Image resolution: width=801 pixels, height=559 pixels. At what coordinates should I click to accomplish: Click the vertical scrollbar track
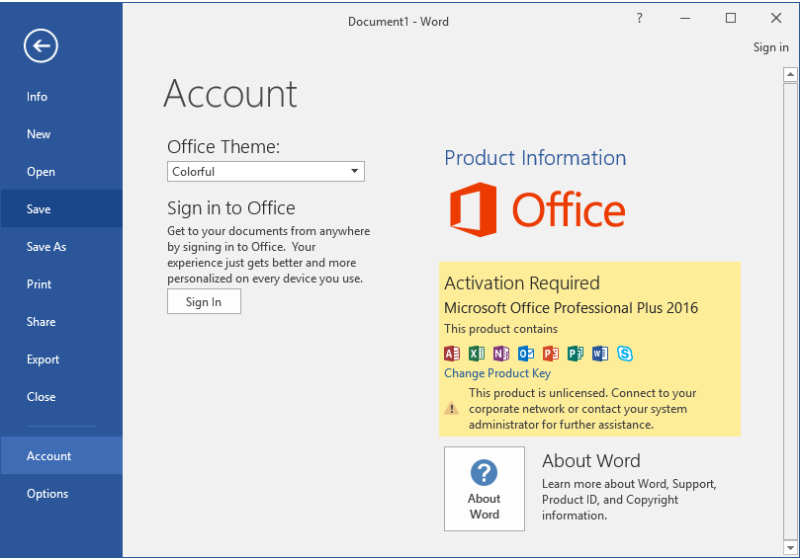click(790, 311)
